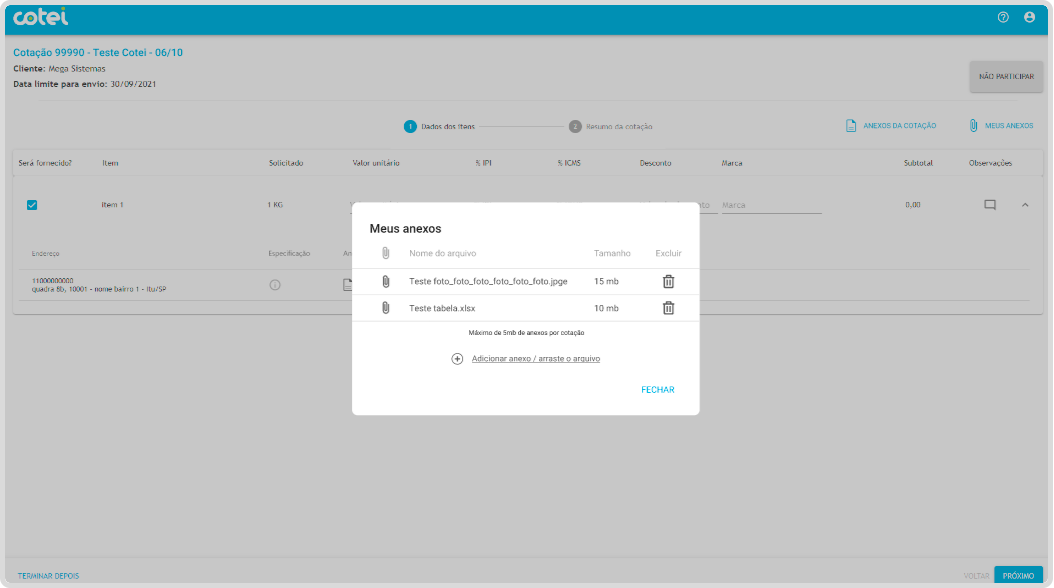The image size is (1054, 588).
Task: Click the plus circle add attachment icon
Action: click(x=457, y=359)
